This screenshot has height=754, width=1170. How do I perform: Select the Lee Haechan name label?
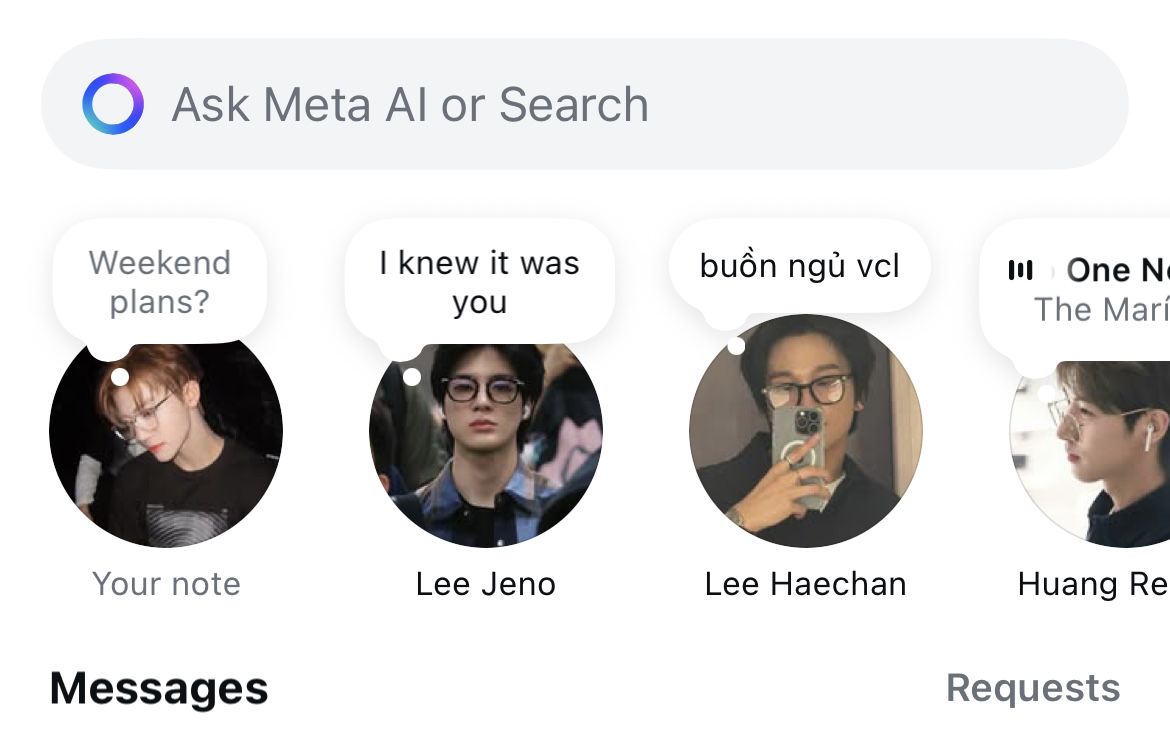click(806, 584)
